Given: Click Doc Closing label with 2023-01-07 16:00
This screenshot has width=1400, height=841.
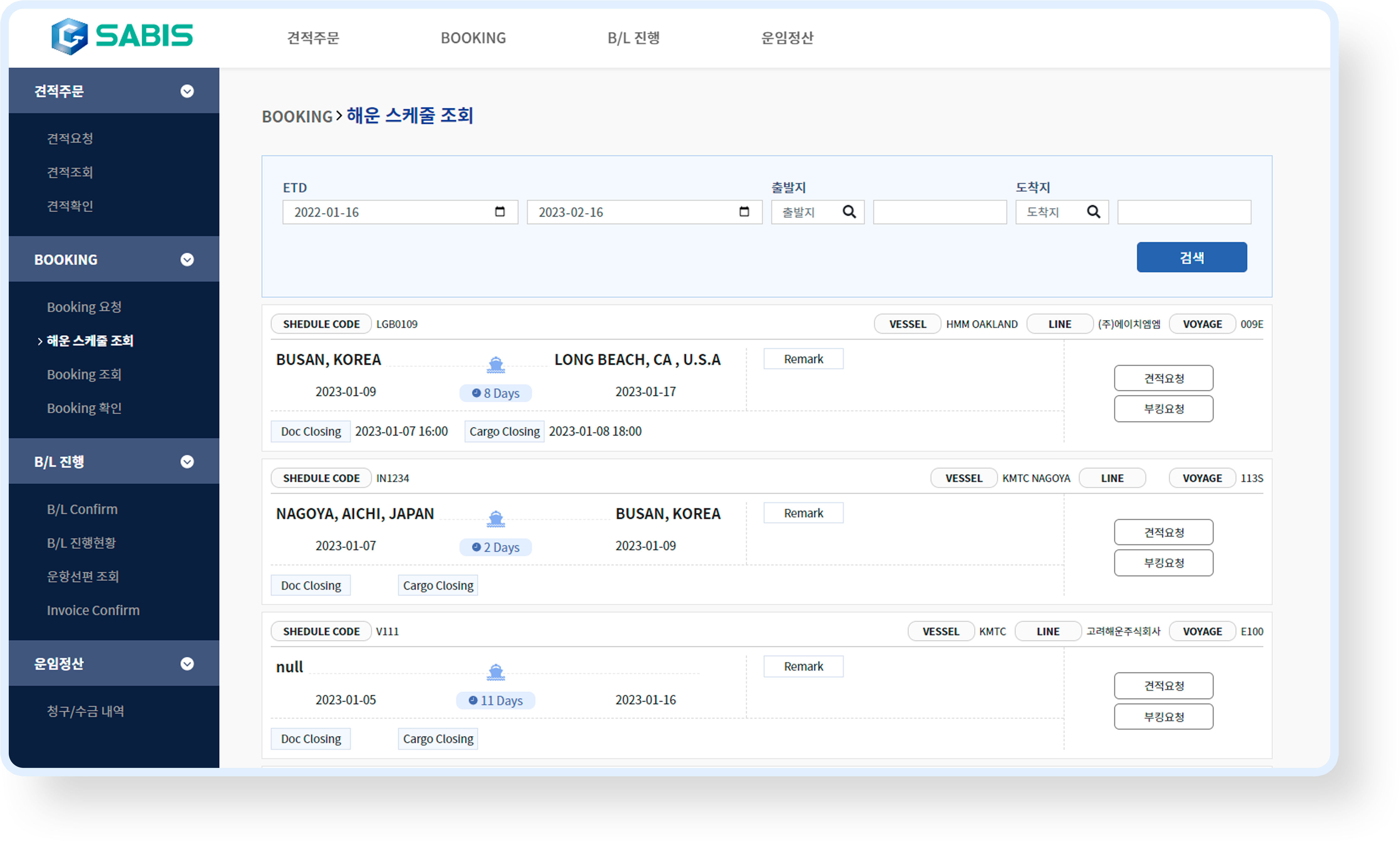Looking at the screenshot, I should coord(311,431).
